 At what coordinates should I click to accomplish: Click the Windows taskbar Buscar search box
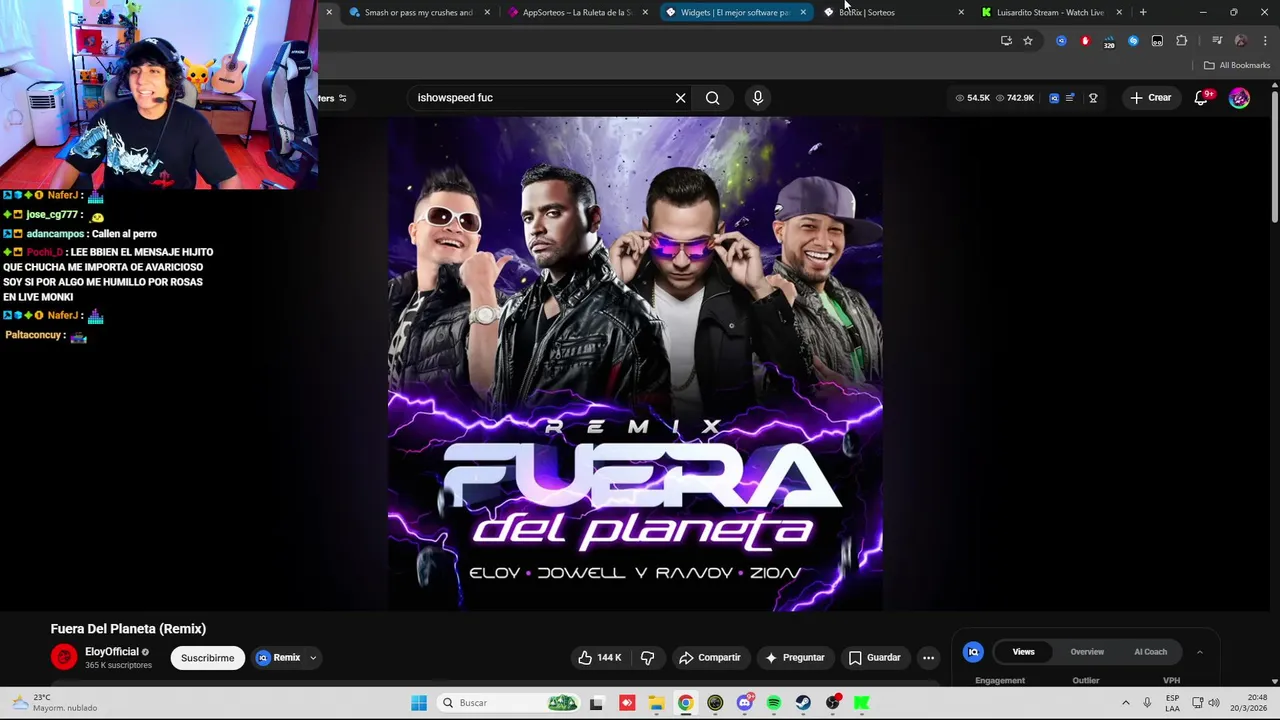pos(506,703)
